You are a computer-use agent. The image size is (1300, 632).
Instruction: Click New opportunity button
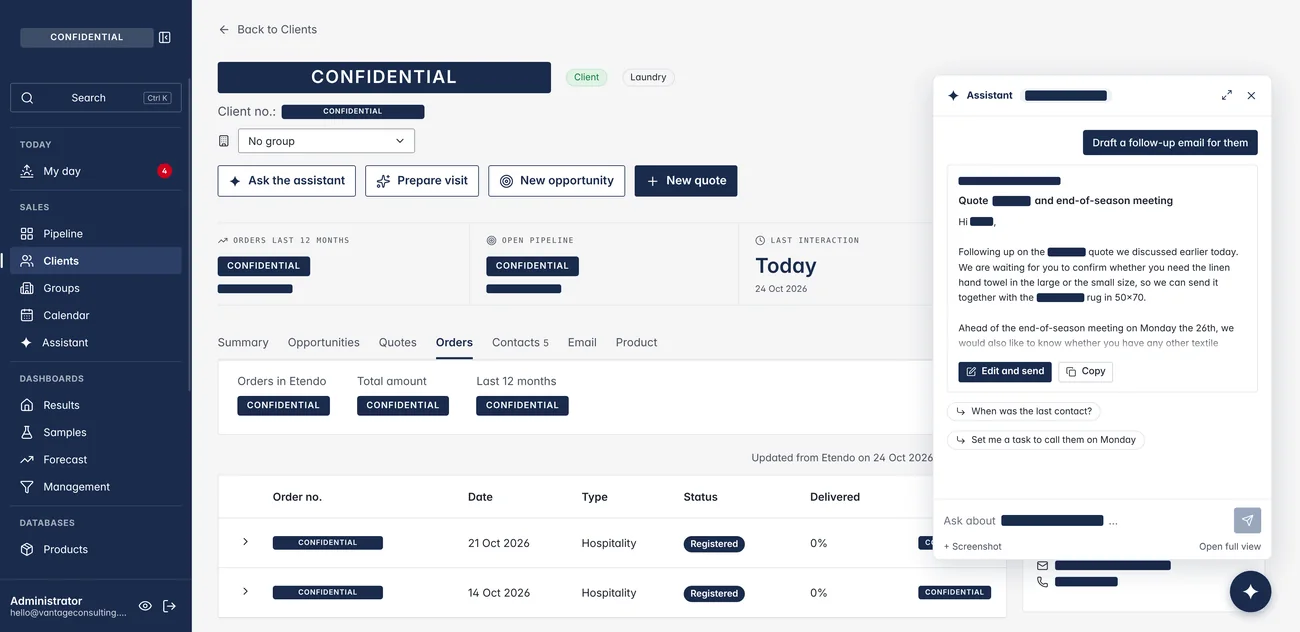point(557,181)
